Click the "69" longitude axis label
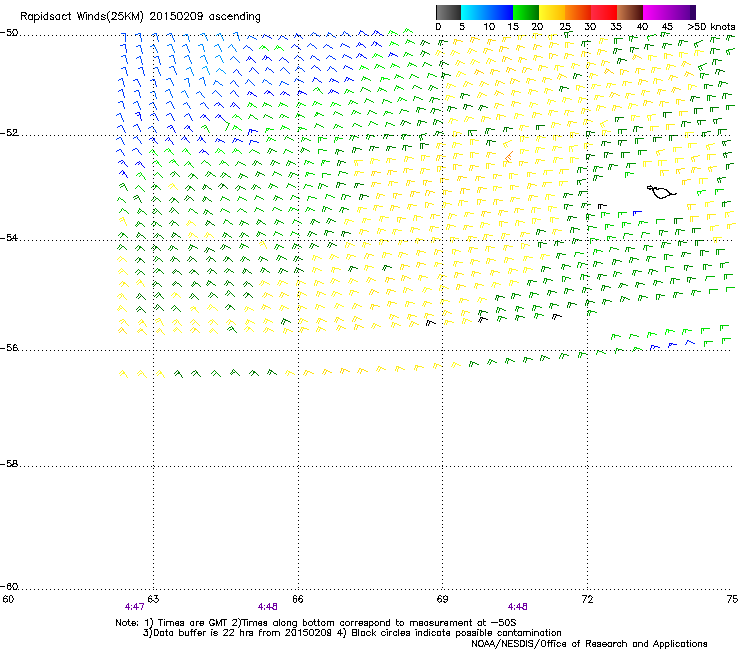 [442, 599]
